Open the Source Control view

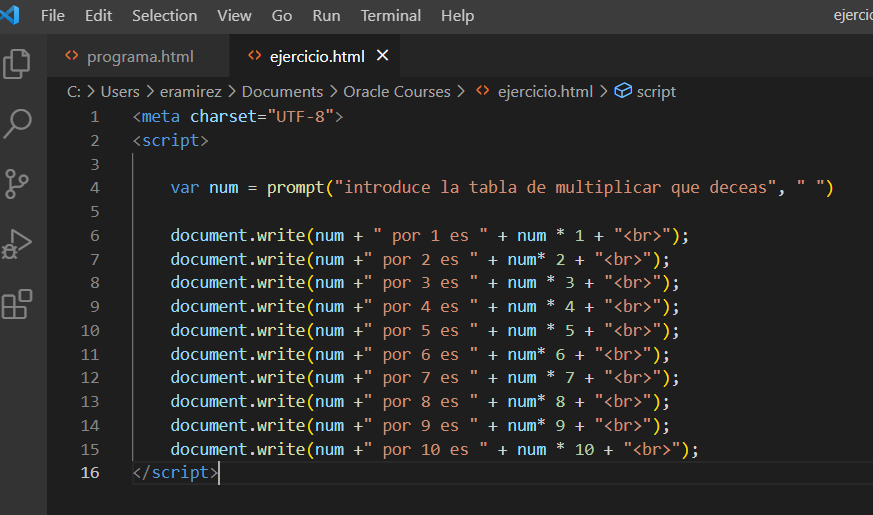pos(17,184)
